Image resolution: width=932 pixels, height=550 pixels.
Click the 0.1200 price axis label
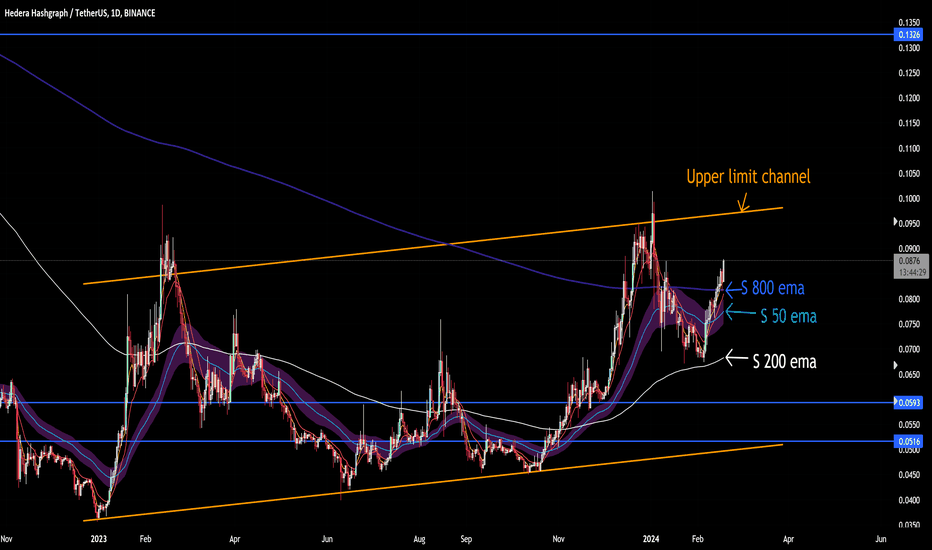click(909, 98)
